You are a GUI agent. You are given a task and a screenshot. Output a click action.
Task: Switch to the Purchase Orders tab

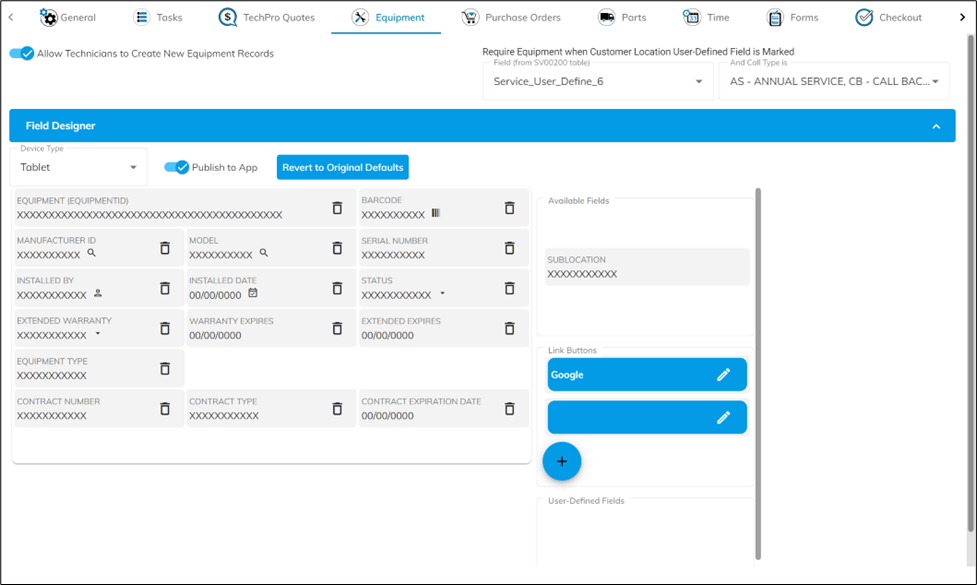pos(511,18)
